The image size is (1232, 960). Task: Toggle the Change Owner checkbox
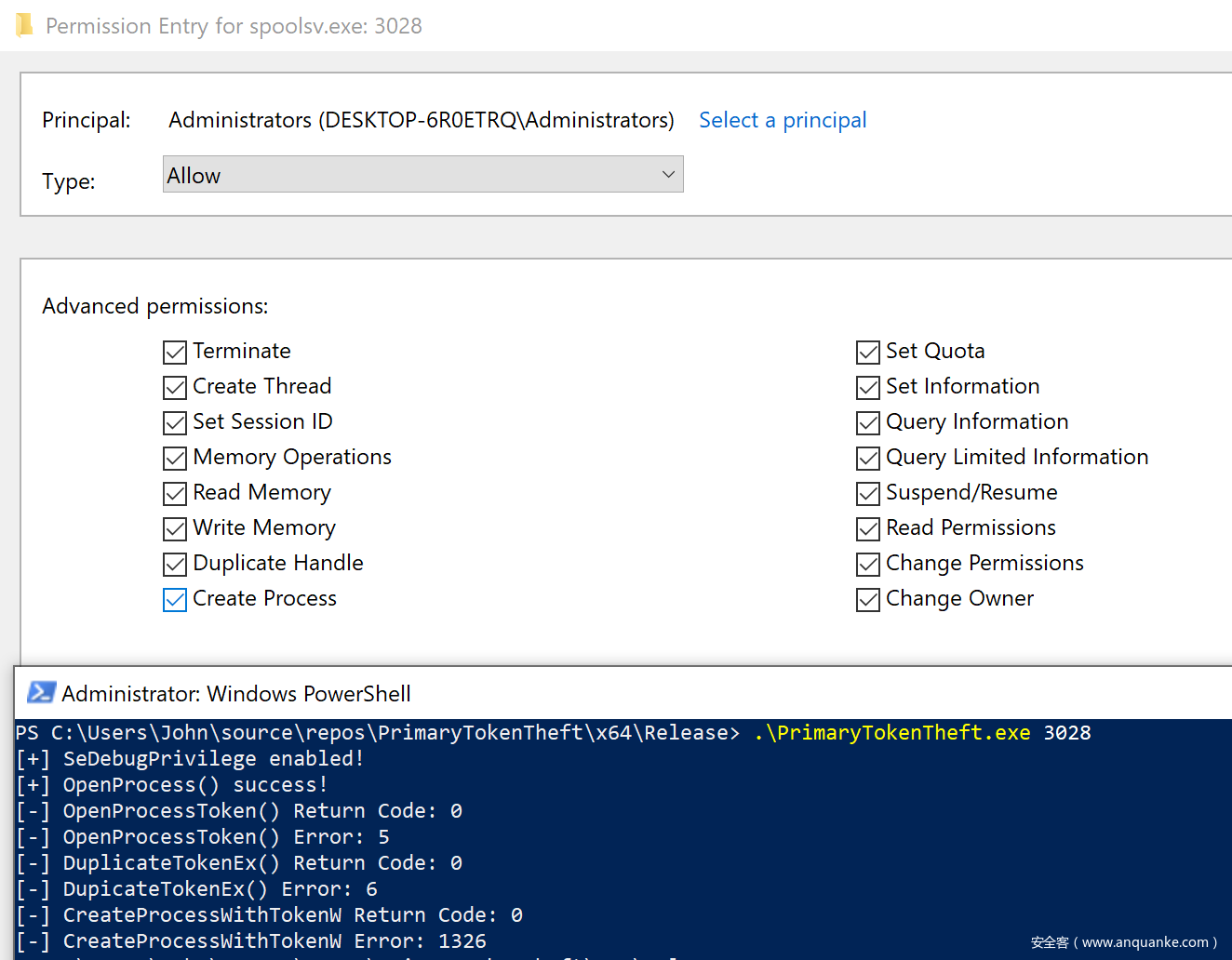point(867,599)
